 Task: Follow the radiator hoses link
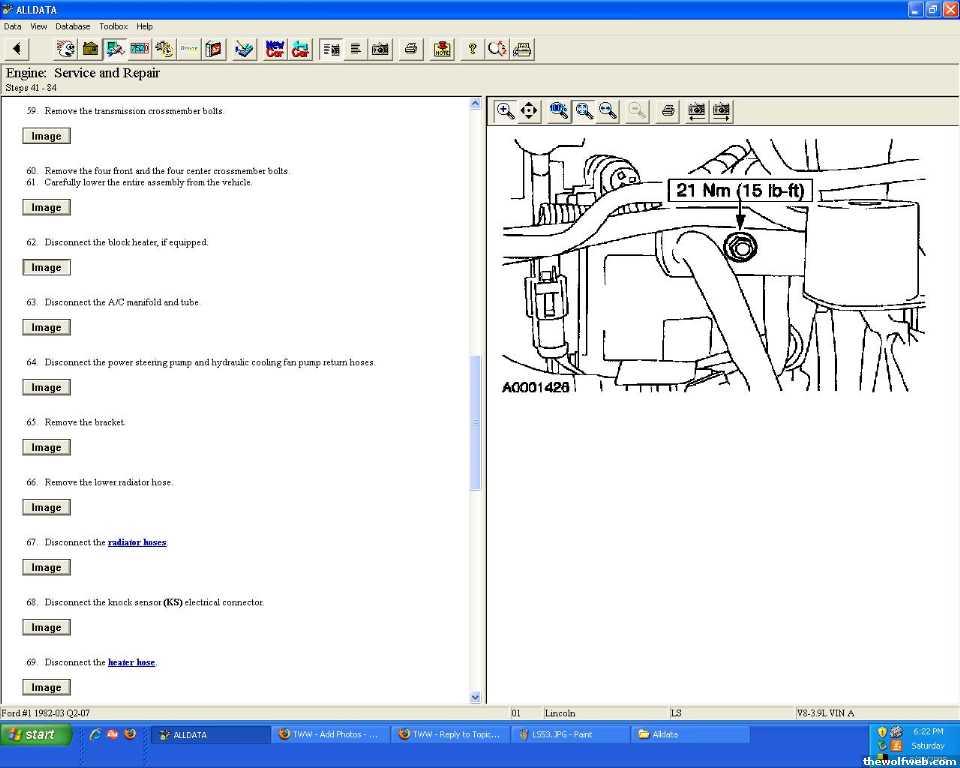[137, 543]
